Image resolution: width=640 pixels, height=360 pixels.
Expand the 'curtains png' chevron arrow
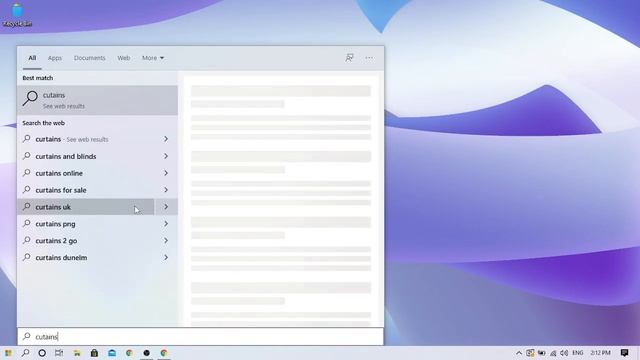click(x=166, y=224)
